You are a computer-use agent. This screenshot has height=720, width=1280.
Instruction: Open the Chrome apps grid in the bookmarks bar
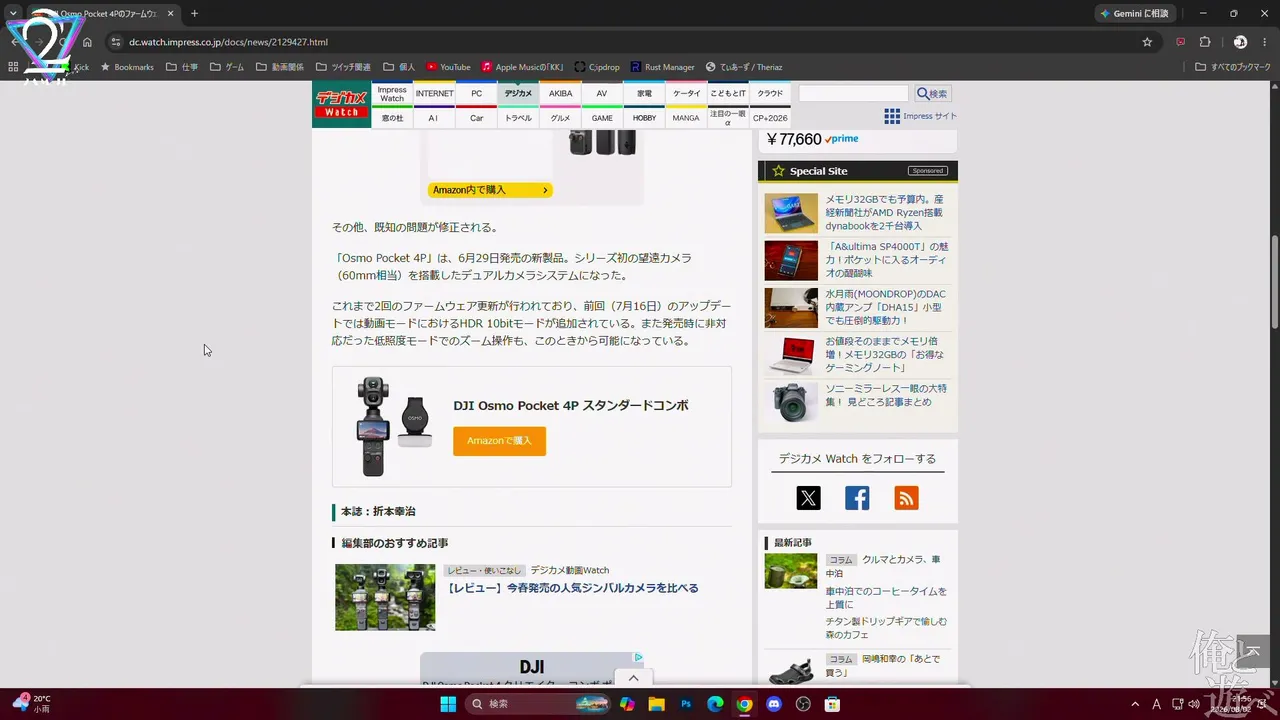[x=13, y=67]
